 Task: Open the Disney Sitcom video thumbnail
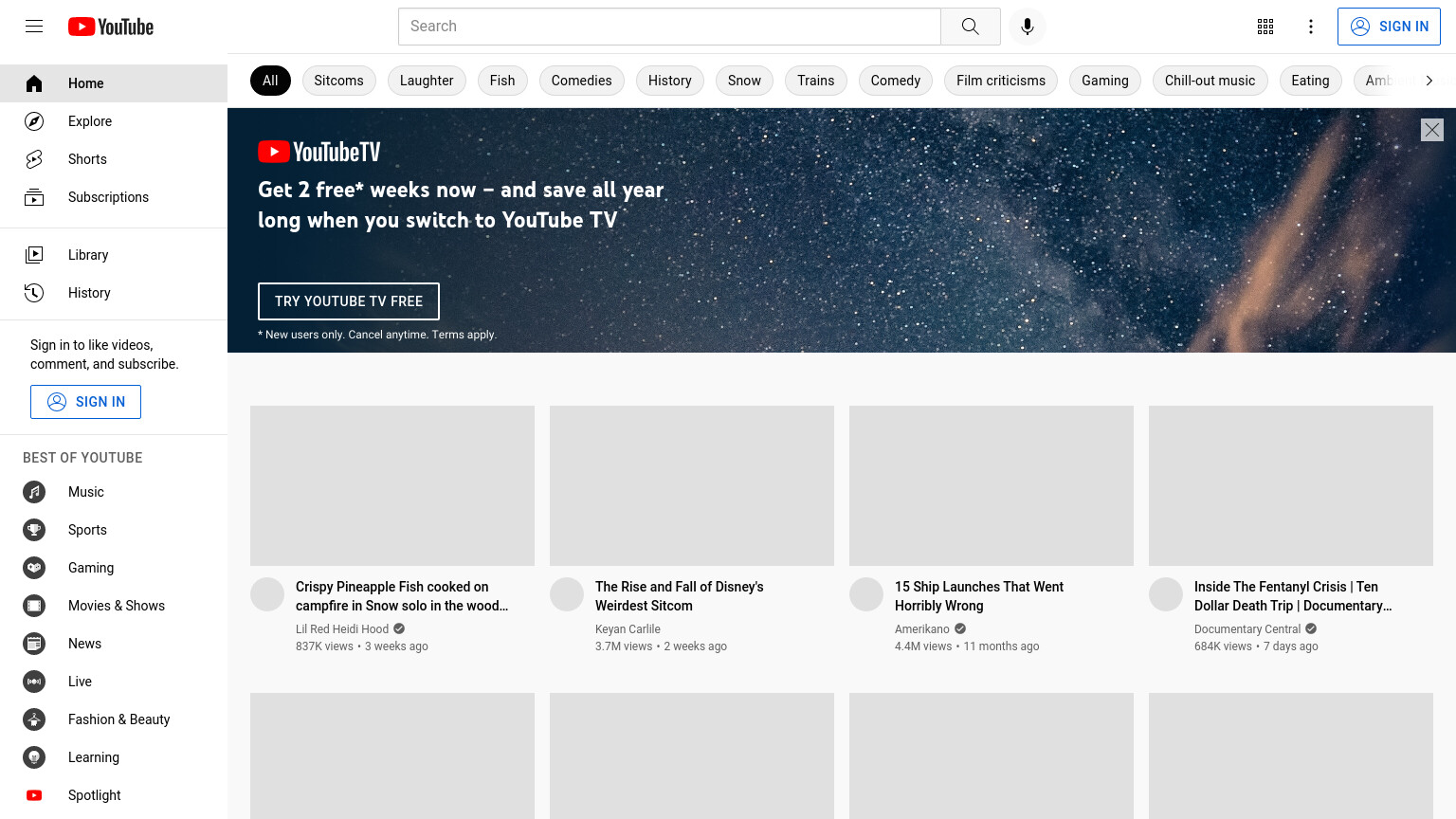pos(692,486)
